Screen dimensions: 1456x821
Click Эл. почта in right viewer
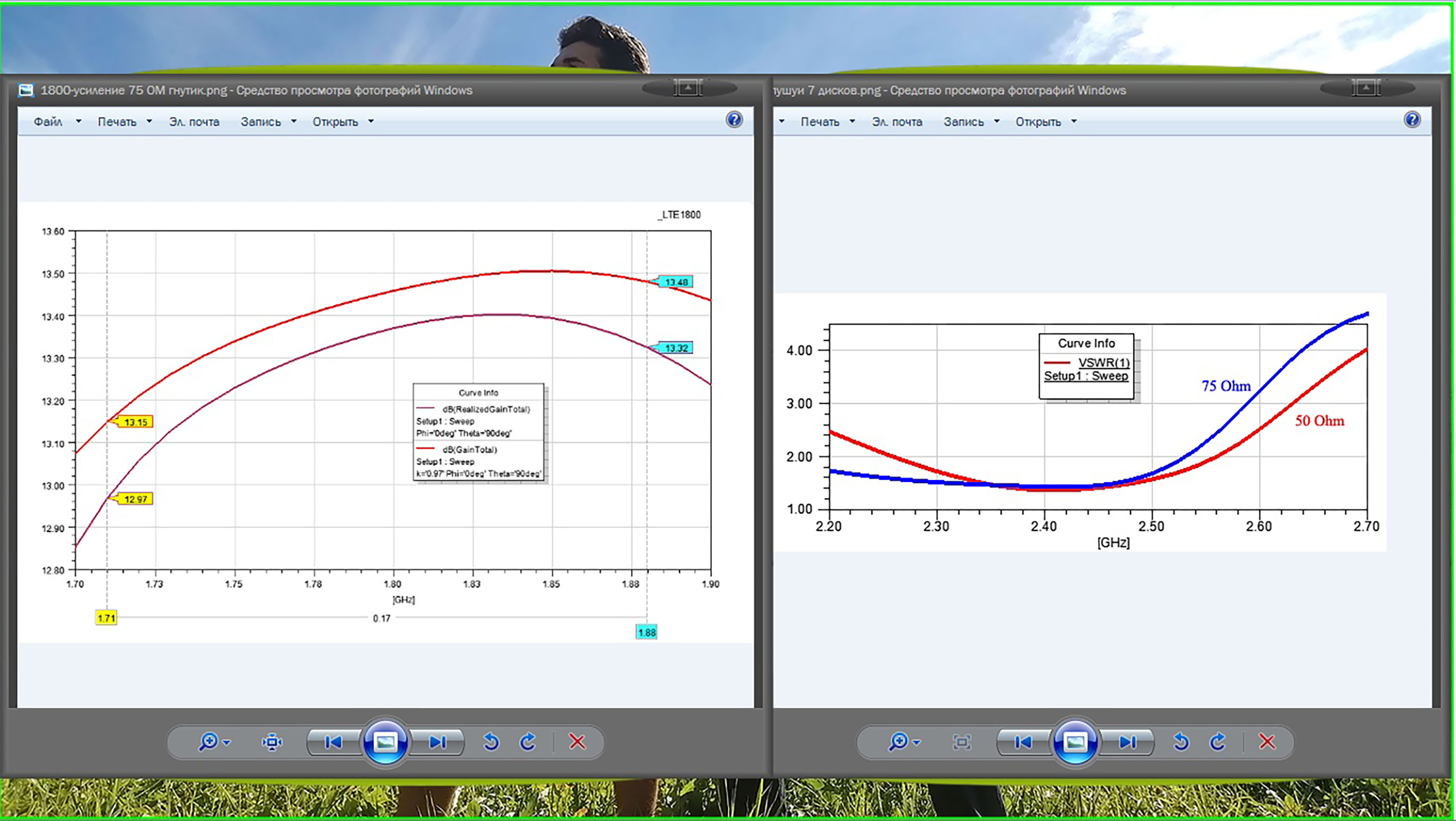[x=896, y=122]
